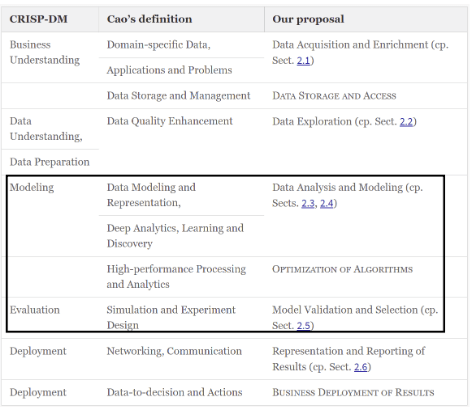Follow the 2.3 section link
The height and width of the screenshot is (407, 470).
[308, 203]
